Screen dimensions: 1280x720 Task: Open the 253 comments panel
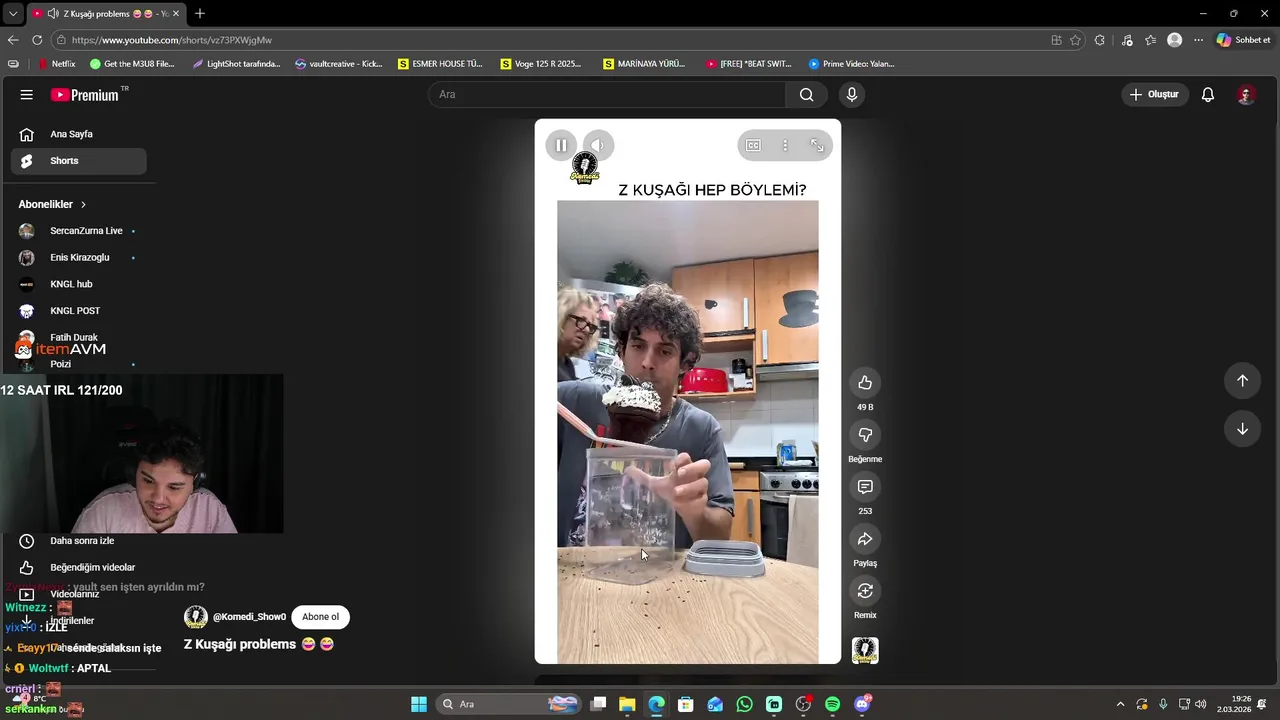[865, 487]
